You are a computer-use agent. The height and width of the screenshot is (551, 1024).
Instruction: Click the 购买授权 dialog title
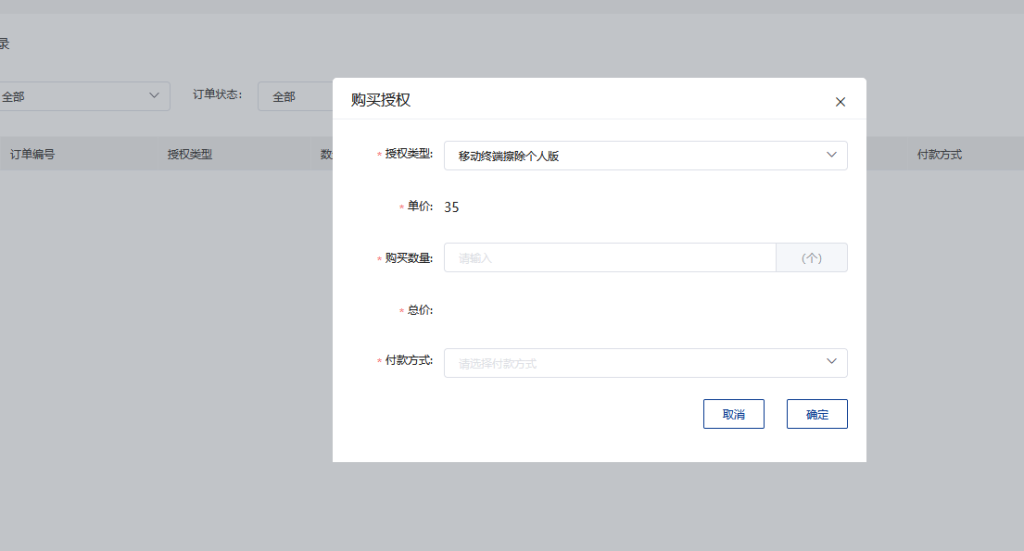click(381, 100)
